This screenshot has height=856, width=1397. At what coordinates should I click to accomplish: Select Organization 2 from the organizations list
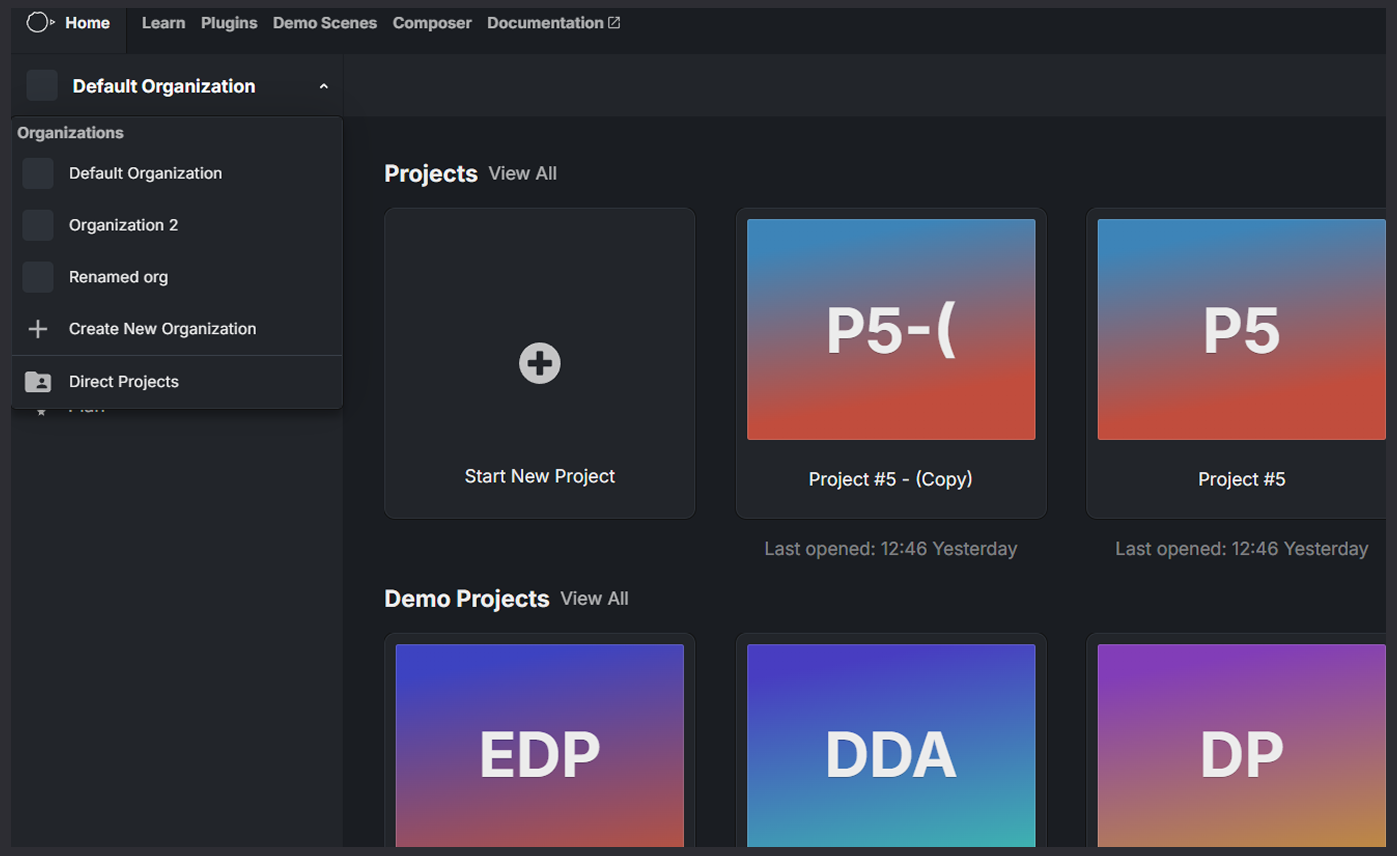pos(123,225)
